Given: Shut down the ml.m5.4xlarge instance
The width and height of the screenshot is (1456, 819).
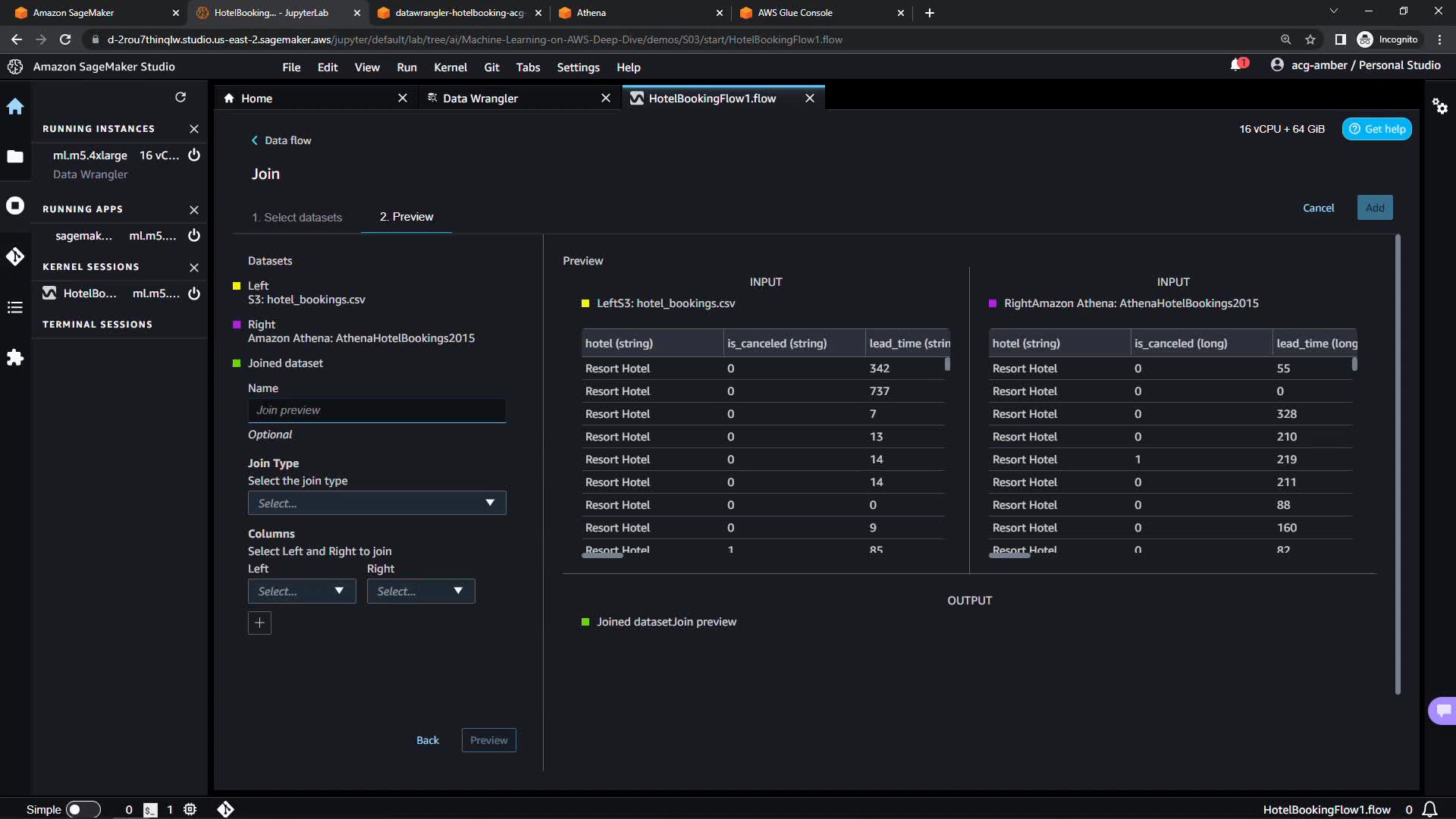Looking at the screenshot, I should [x=194, y=155].
